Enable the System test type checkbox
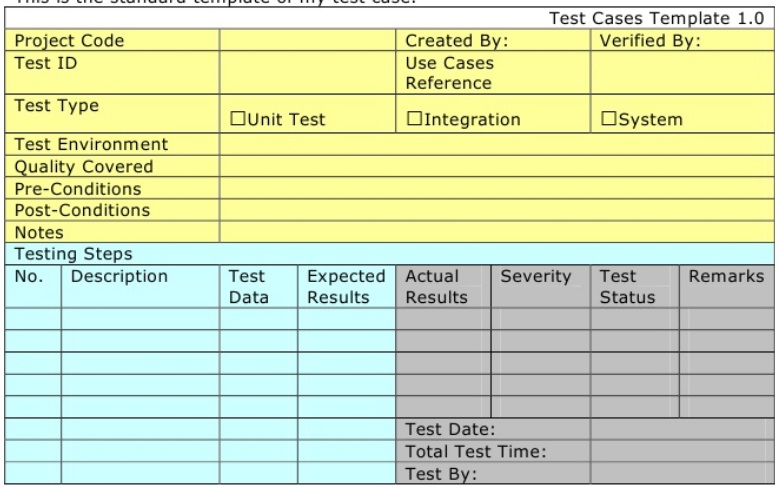 [607, 121]
